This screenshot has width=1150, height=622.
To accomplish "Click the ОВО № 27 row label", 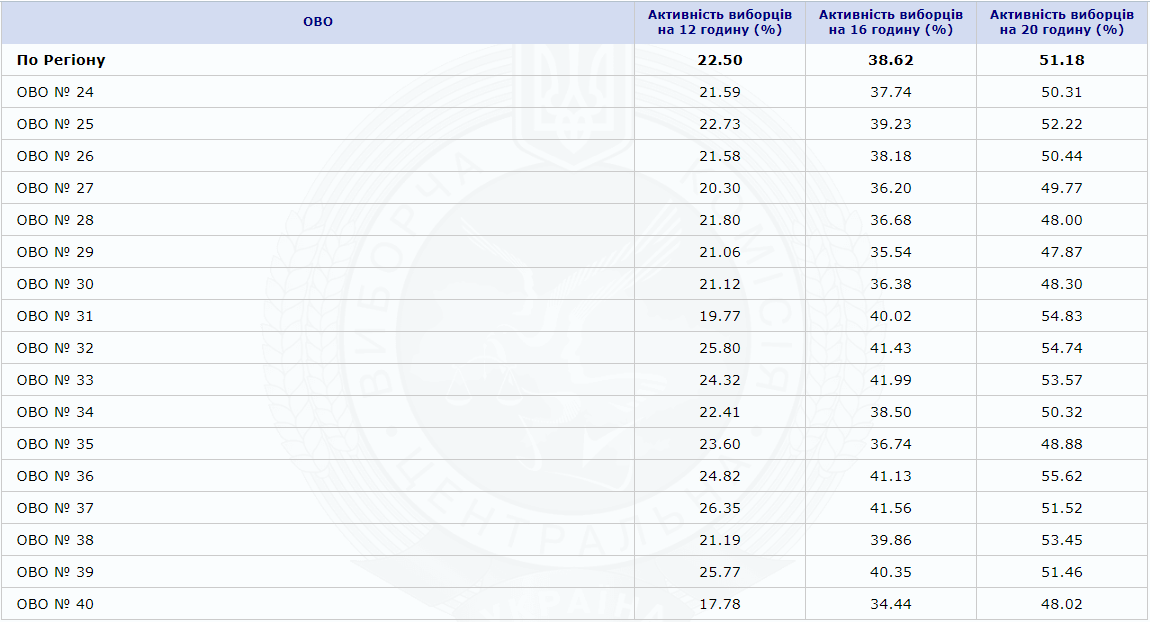I will point(56,188).
